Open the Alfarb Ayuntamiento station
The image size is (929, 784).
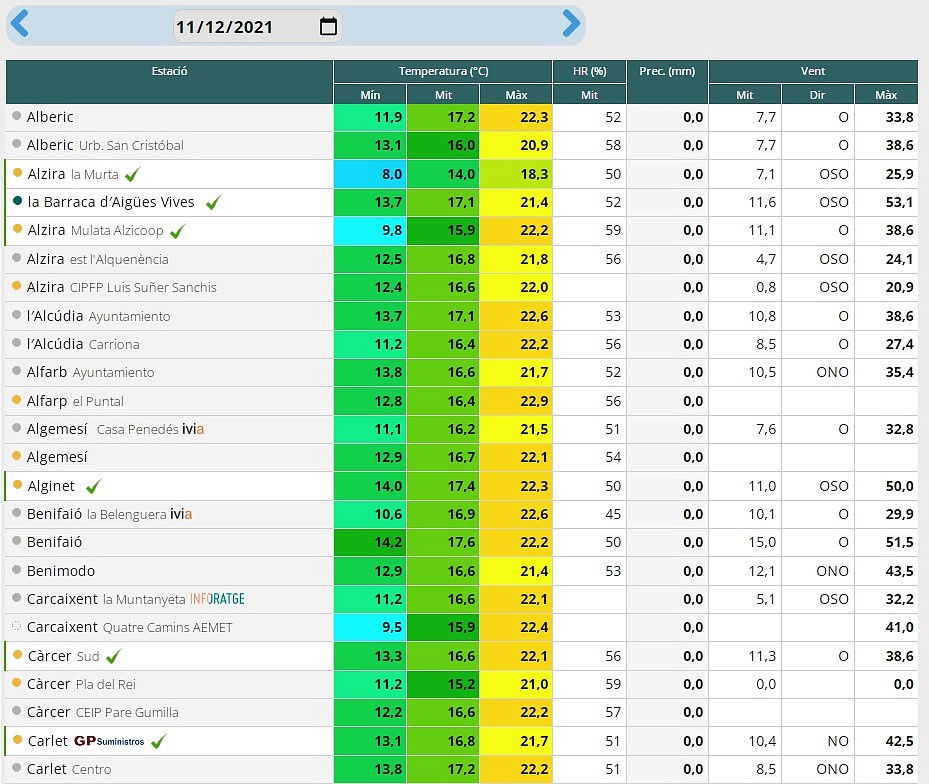click(91, 372)
